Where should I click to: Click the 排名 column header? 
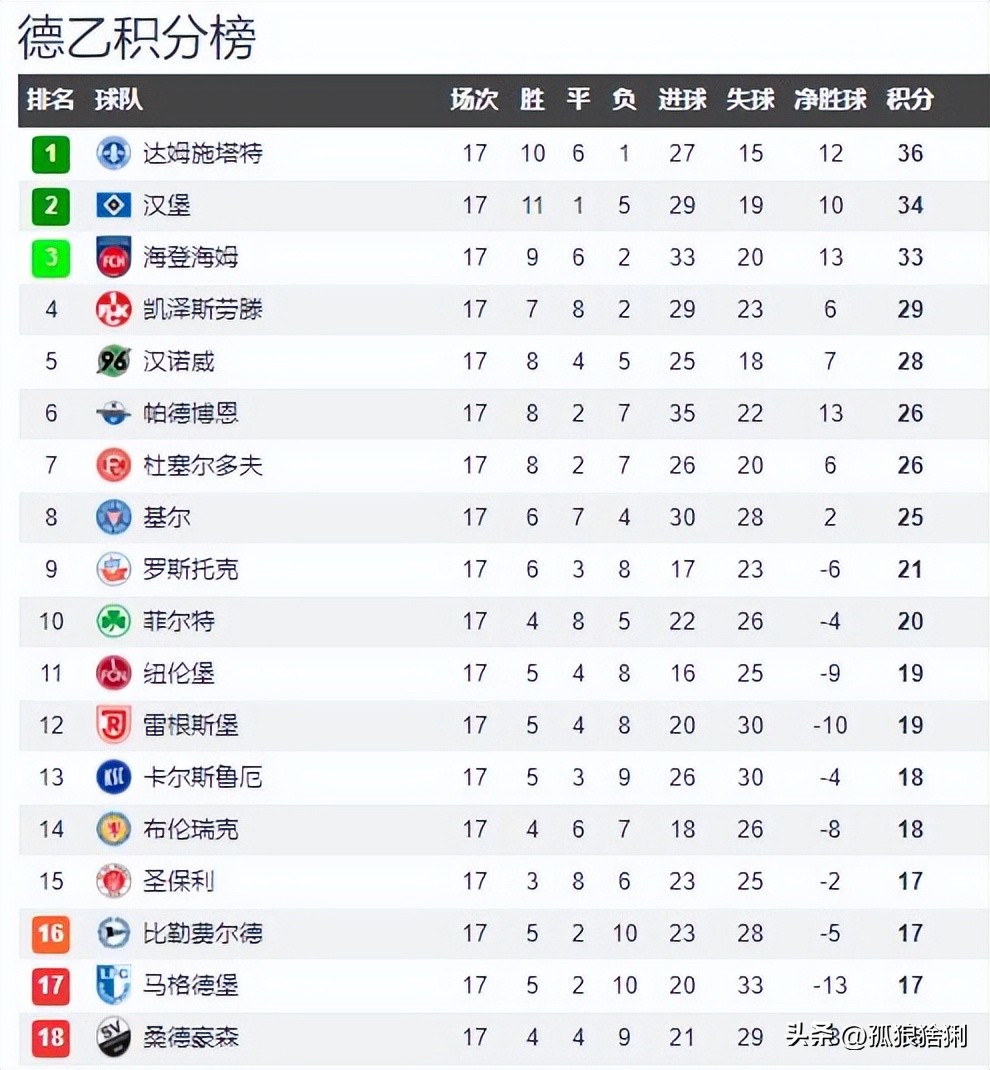pyautogui.click(x=51, y=99)
